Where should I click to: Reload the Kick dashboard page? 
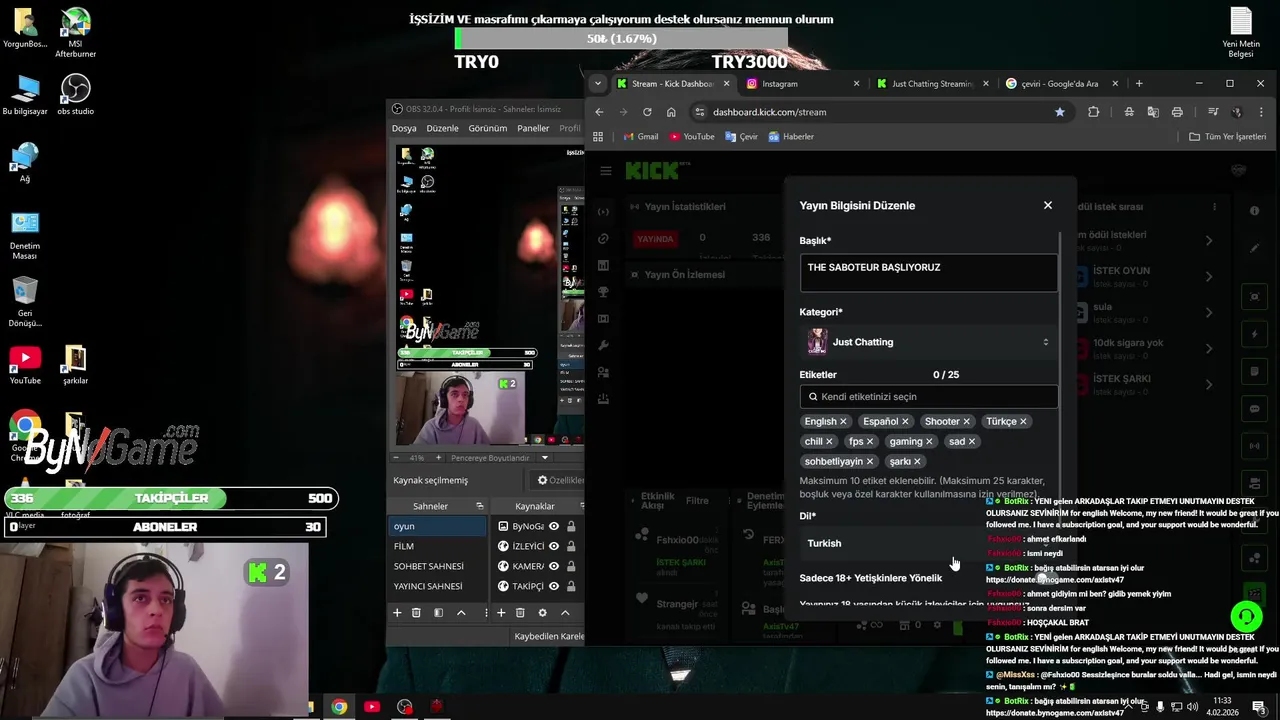(647, 112)
